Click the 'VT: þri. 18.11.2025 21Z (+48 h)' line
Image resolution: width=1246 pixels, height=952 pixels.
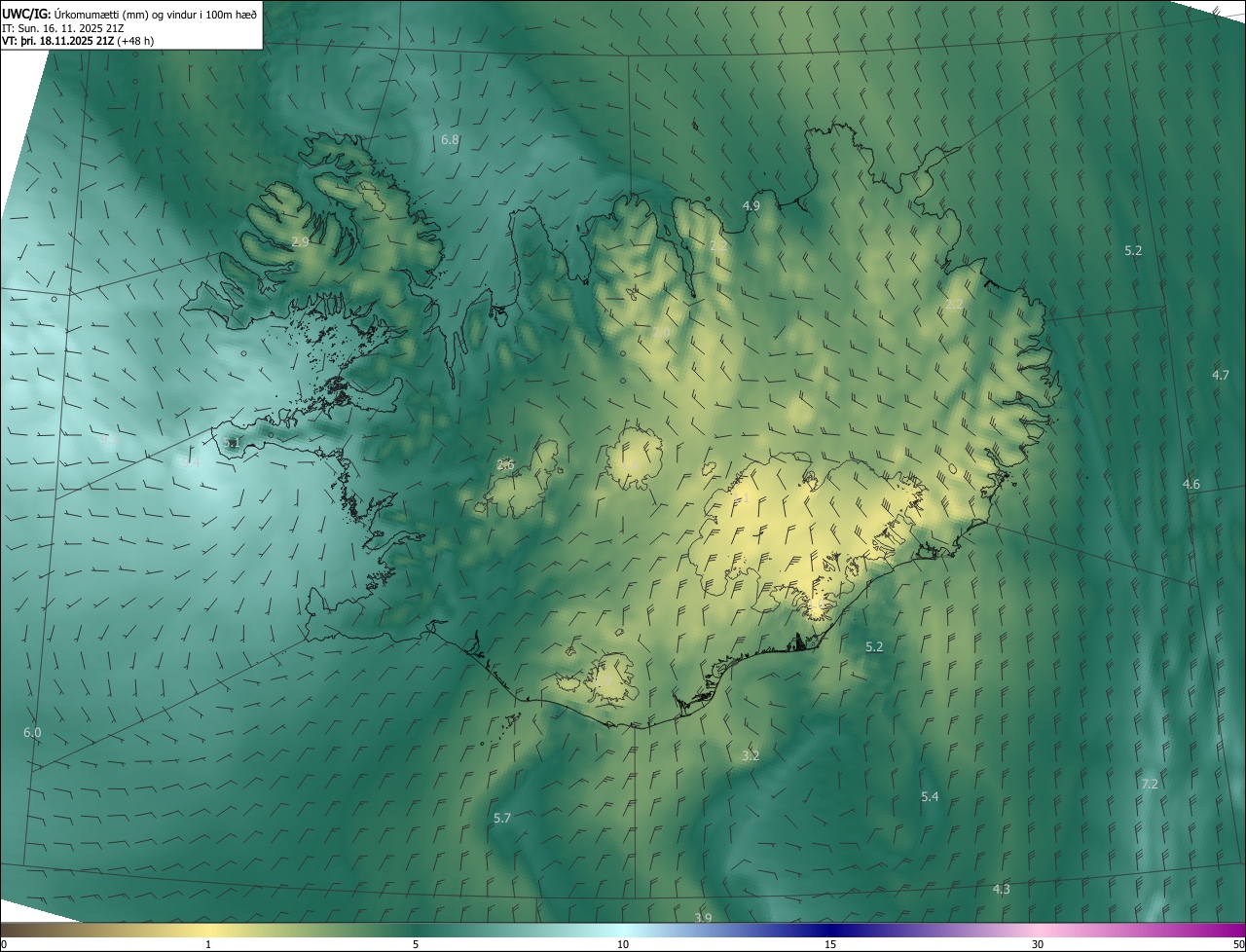coord(78,41)
